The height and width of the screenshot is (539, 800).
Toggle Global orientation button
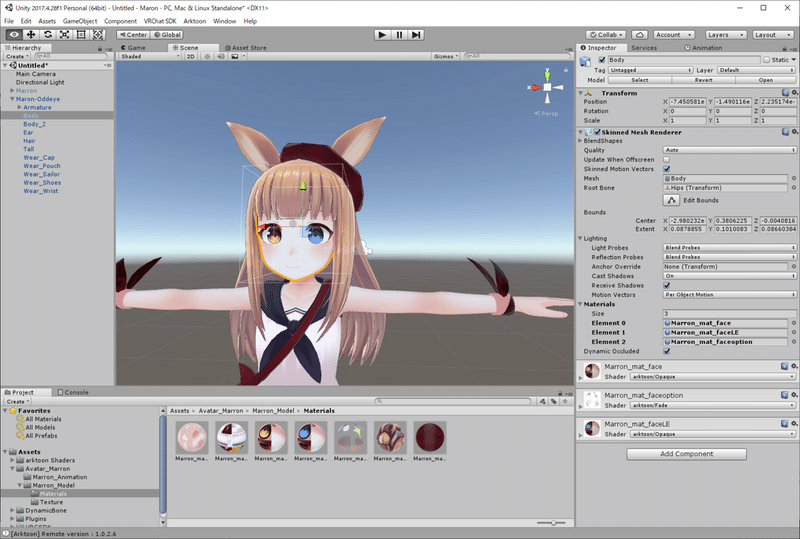pyautogui.click(x=167, y=35)
